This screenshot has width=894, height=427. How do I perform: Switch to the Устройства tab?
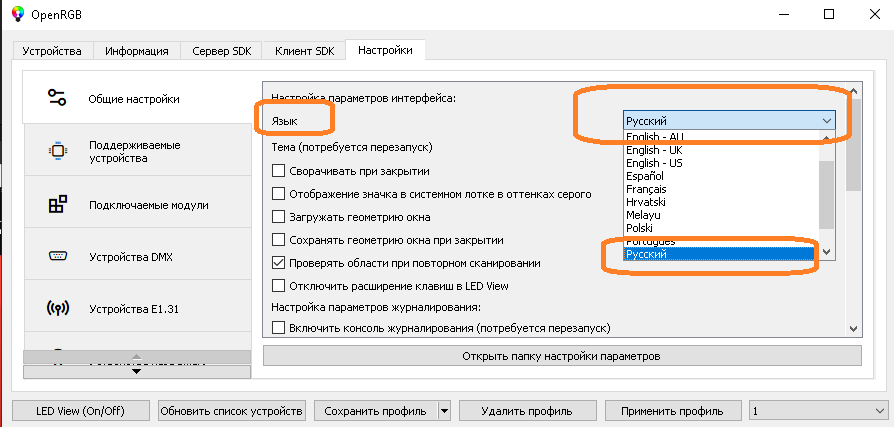click(x=52, y=51)
